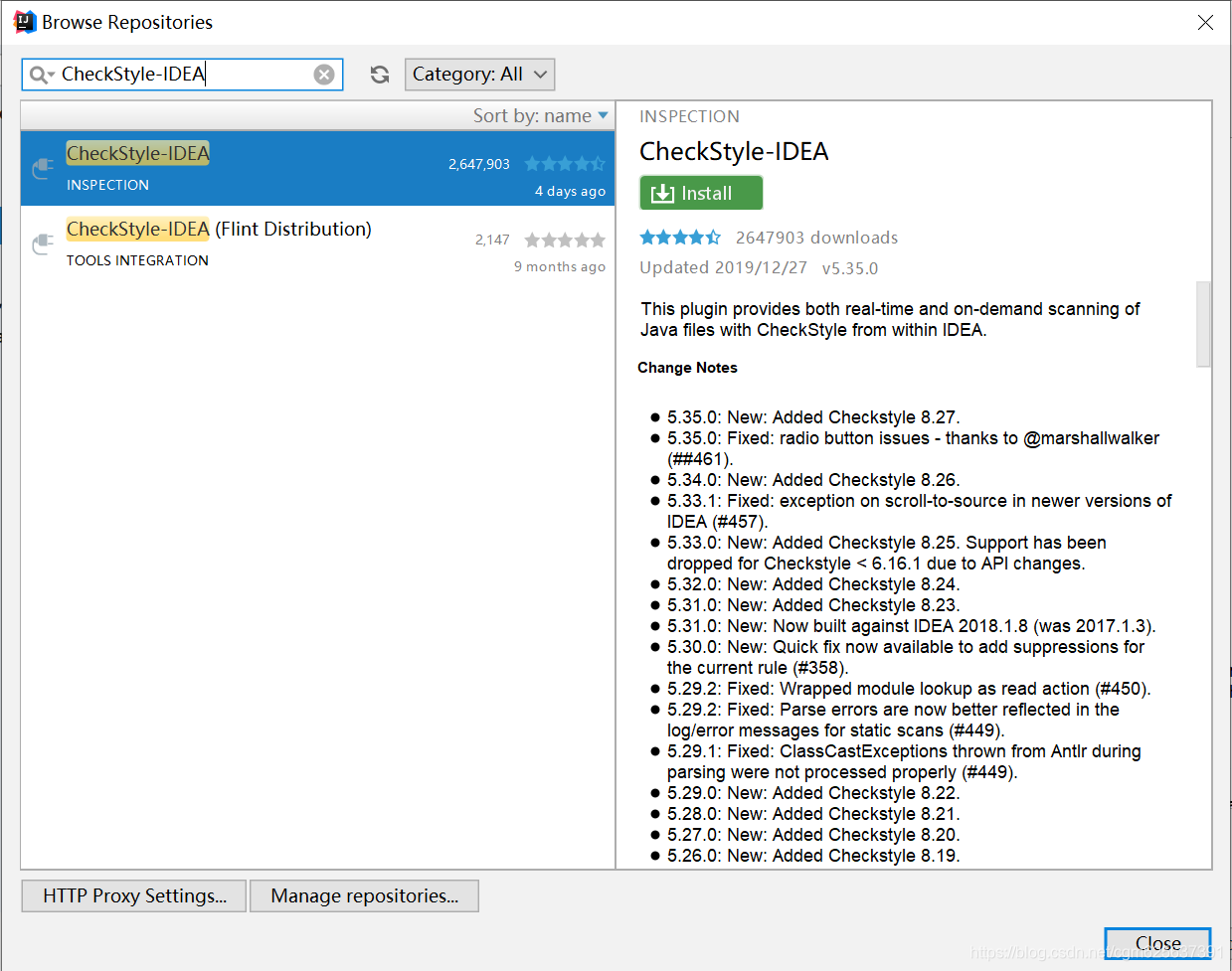
Task: Clear the search field text
Action: pos(324,75)
